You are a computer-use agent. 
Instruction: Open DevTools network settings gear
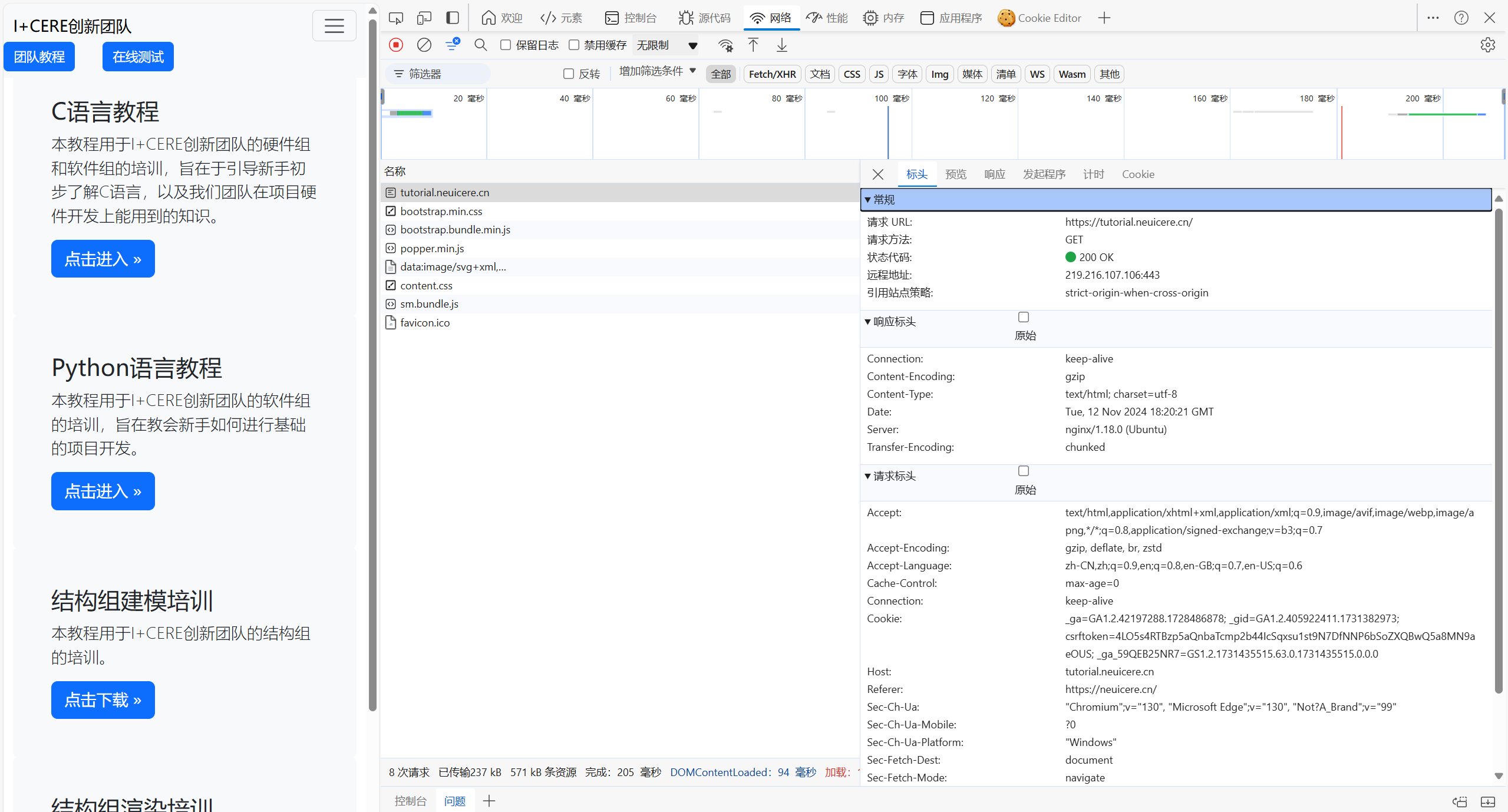pyautogui.click(x=1487, y=45)
